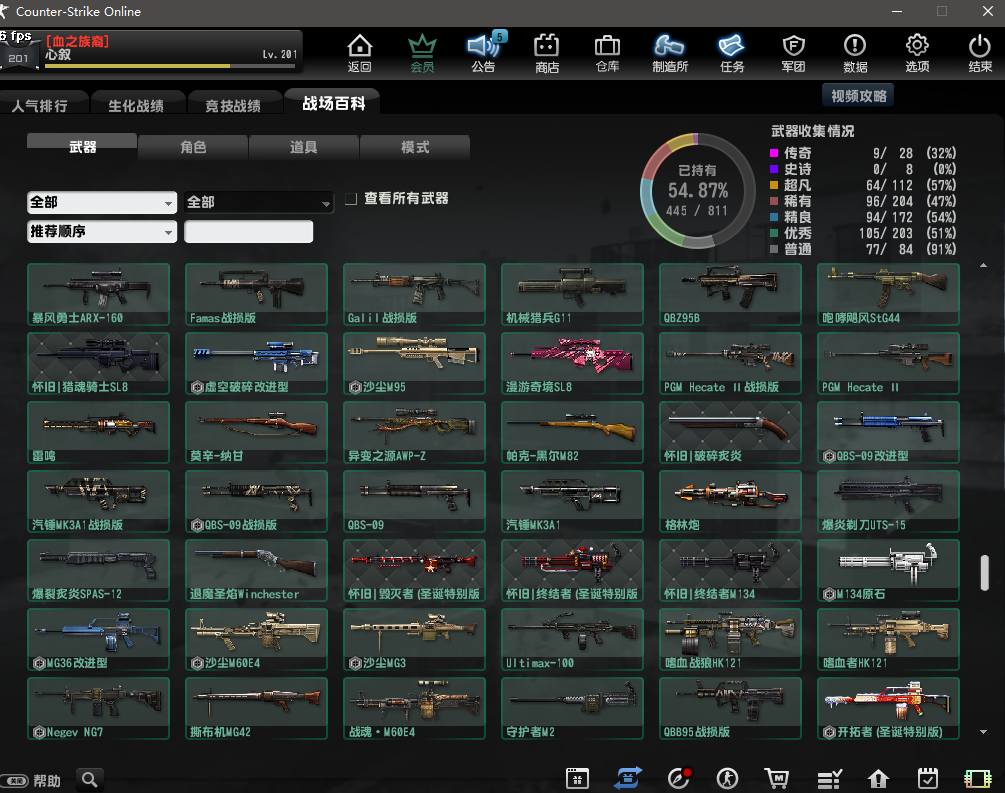Select the 咆哮飓风StG44 weapon card
1005x793 pixels.
888,294
